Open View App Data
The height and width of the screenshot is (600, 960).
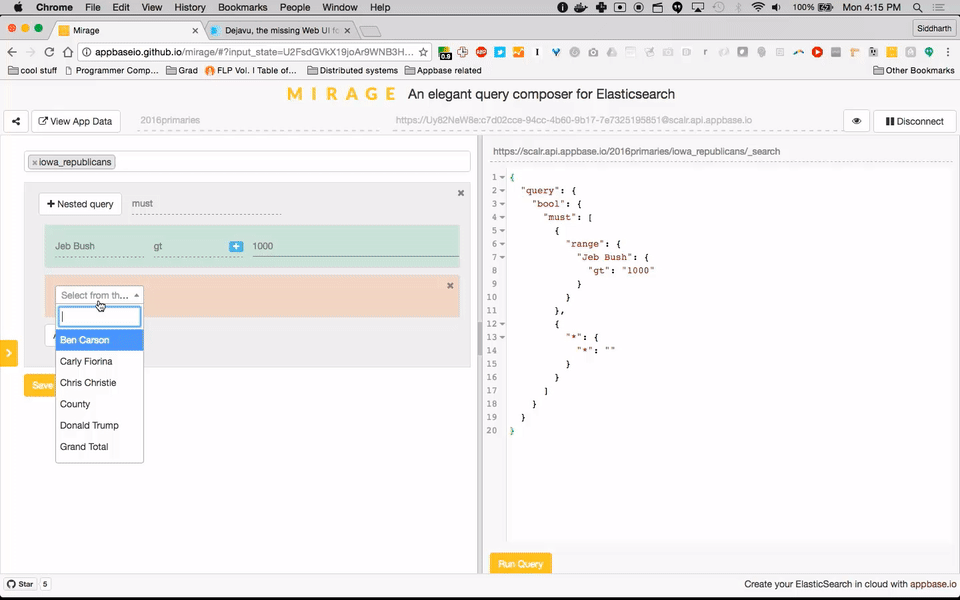pos(75,121)
